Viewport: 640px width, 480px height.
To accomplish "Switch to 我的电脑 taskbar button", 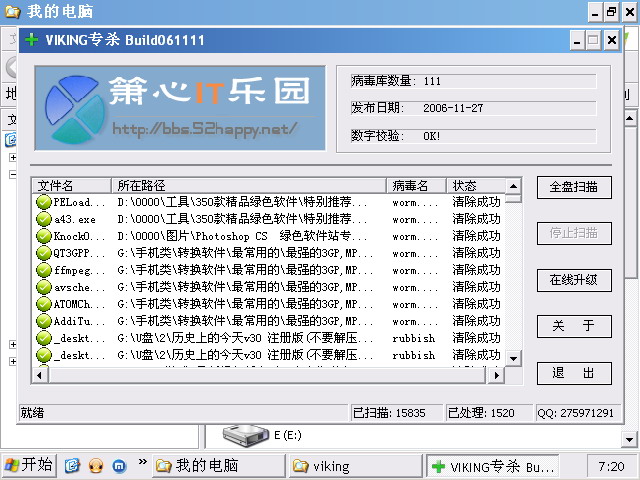I will coord(219,466).
